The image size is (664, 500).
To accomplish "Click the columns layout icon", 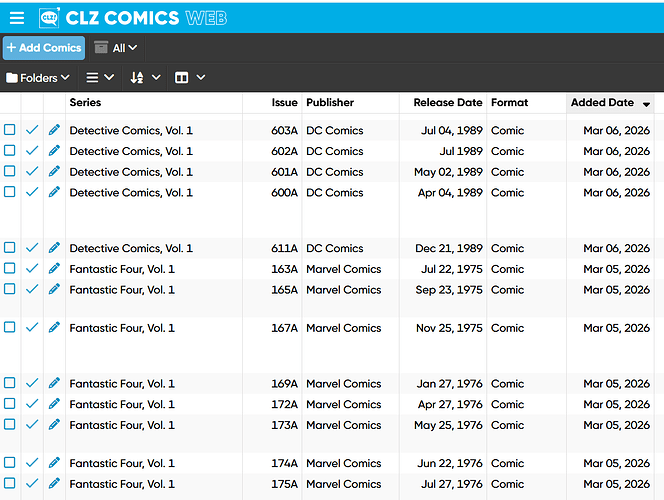I will coord(182,77).
